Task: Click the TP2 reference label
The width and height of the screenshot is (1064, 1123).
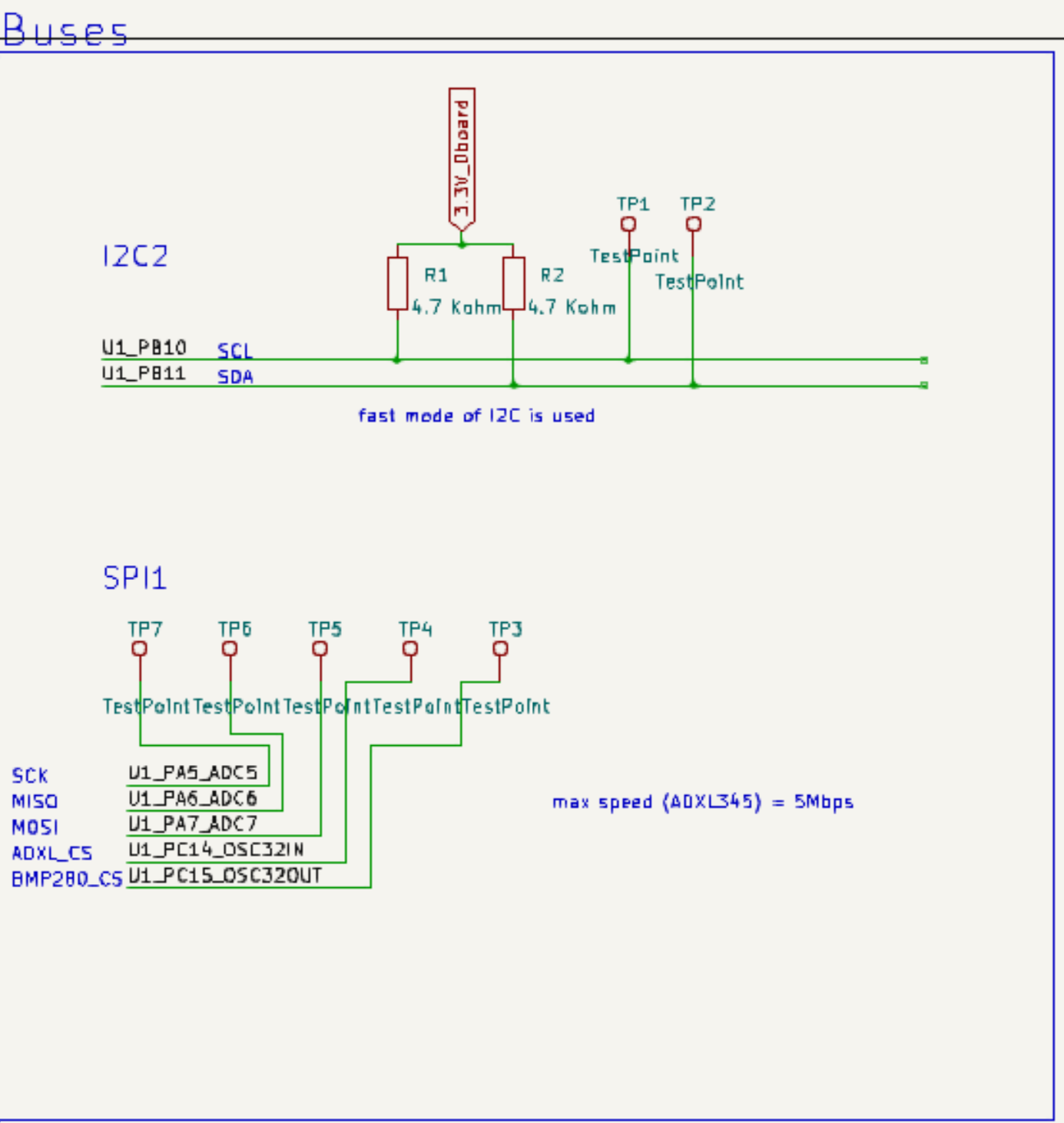Action: (698, 204)
